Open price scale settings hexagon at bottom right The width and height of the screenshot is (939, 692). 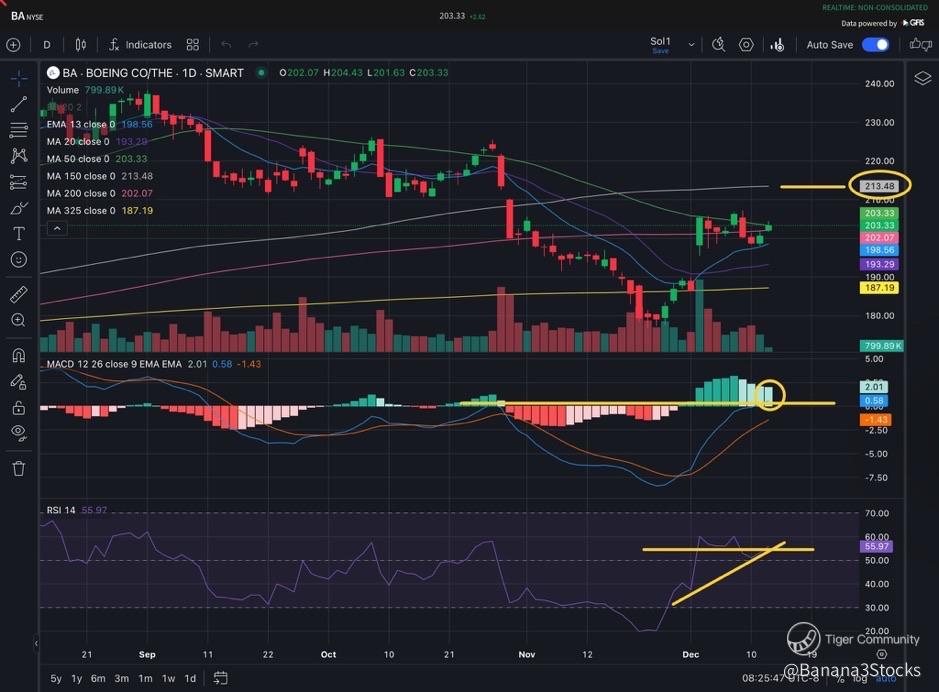click(x=882, y=654)
